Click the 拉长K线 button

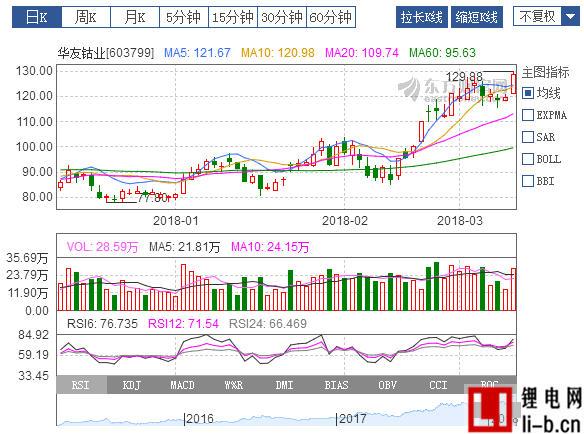point(422,17)
